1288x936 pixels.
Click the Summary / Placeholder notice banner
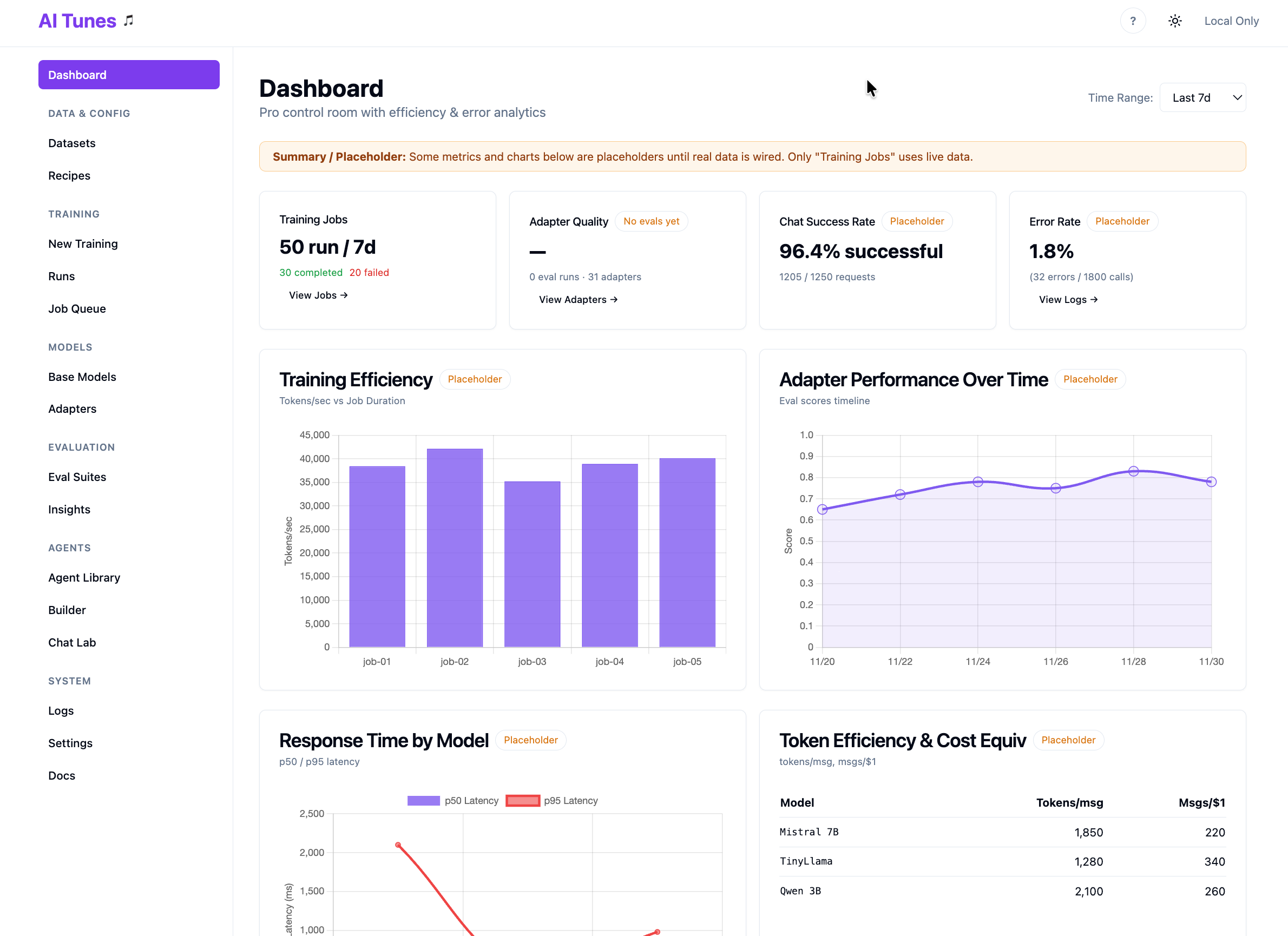[x=752, y=157]
